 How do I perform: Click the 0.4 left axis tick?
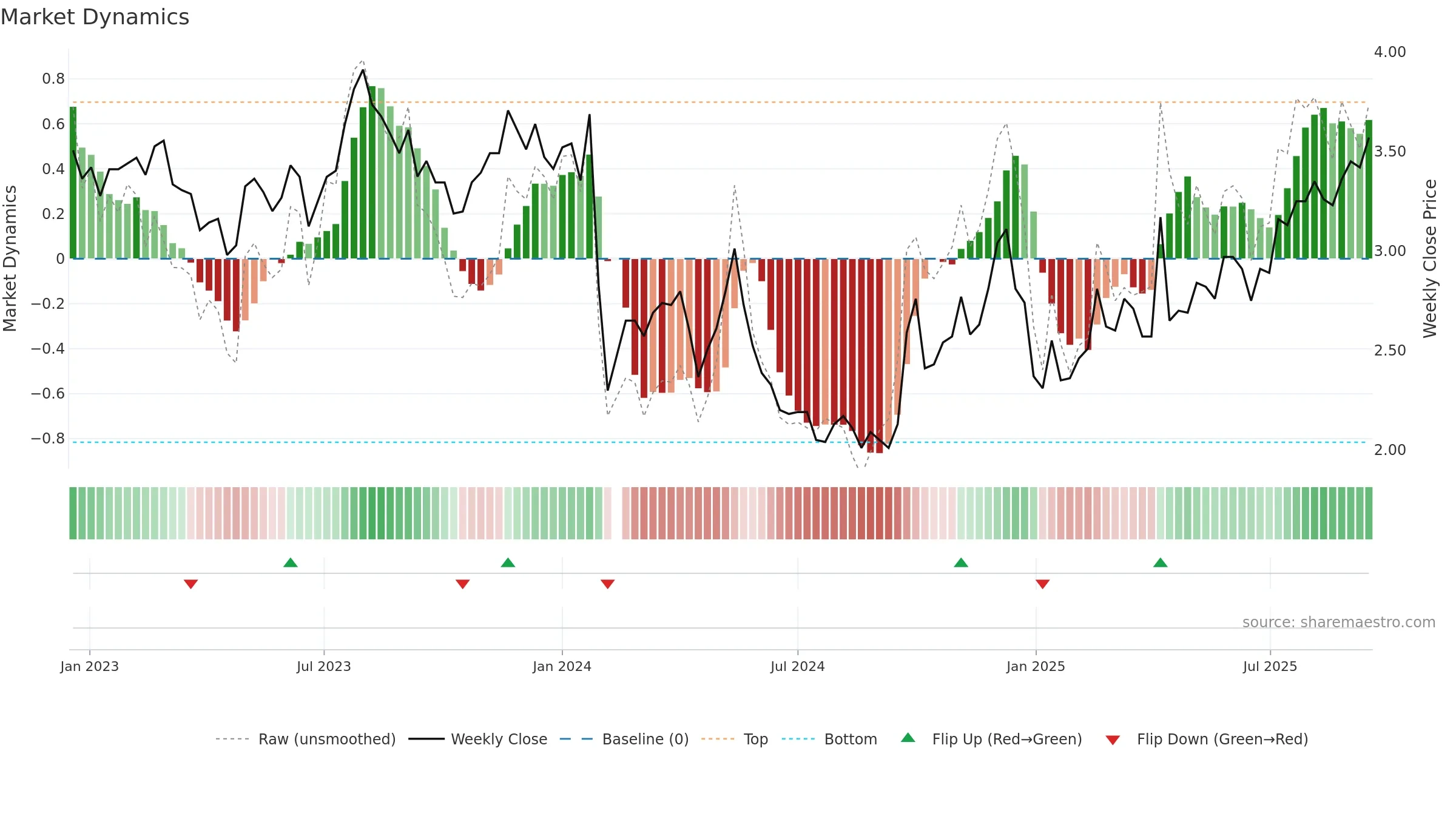click(x=53, y=169)
